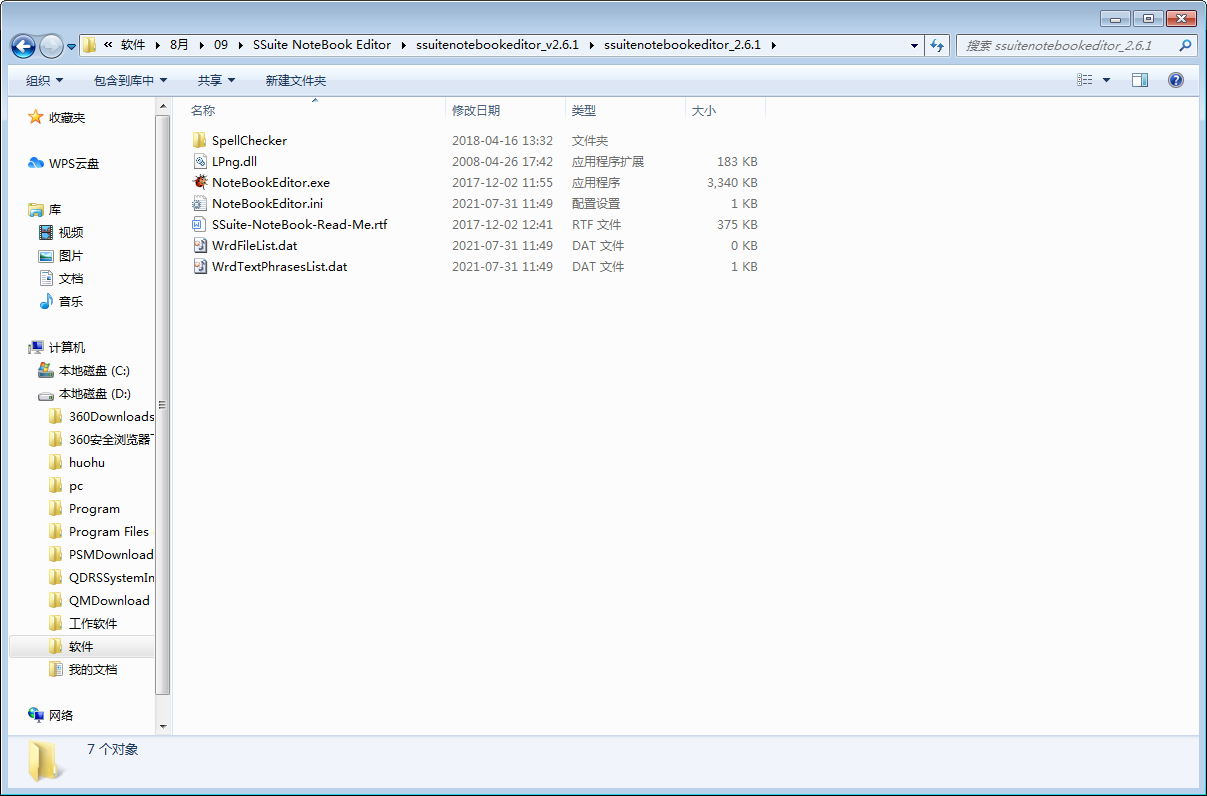Screen dimensions: 1207x796
Task: Select the WrdFileList.dat file
Action: 254,245
